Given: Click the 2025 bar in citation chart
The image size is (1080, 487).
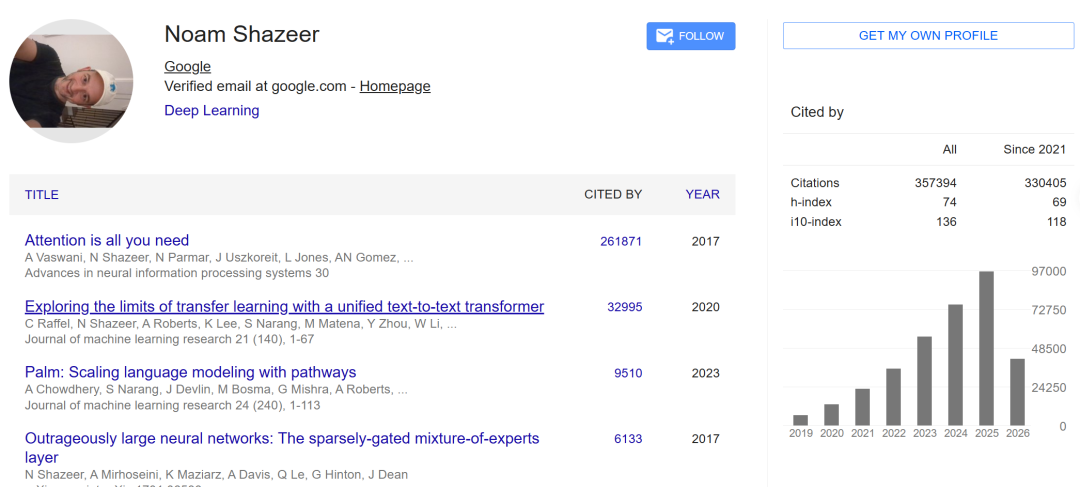Looking at the screenshot, I should pyautogui.click(x=986, y=349).
